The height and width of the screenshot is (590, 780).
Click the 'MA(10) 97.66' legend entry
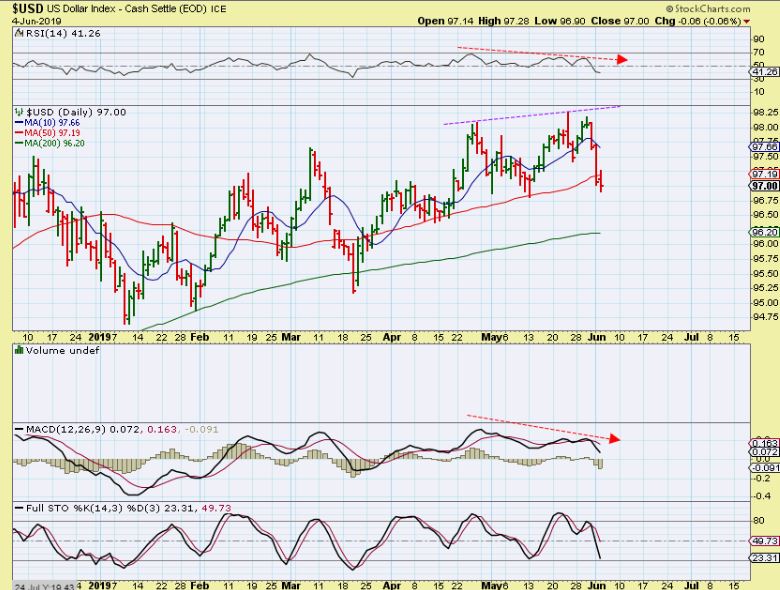(x=52, y=123)
